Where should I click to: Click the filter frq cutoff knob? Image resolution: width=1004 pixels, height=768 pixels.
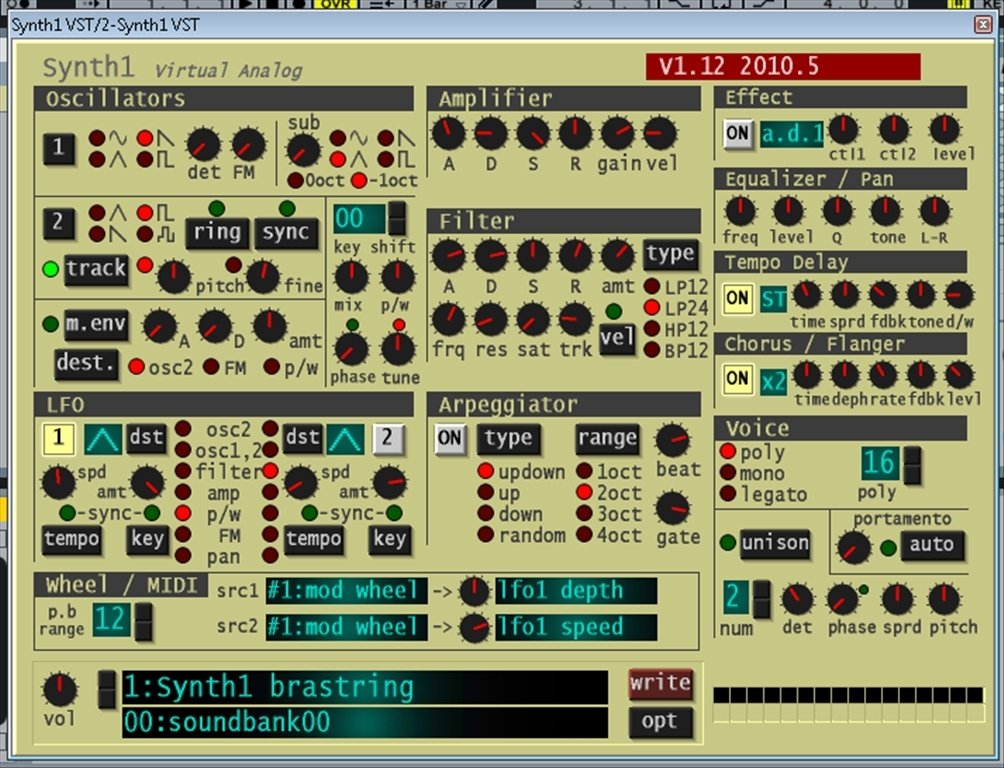pos(449,319)
